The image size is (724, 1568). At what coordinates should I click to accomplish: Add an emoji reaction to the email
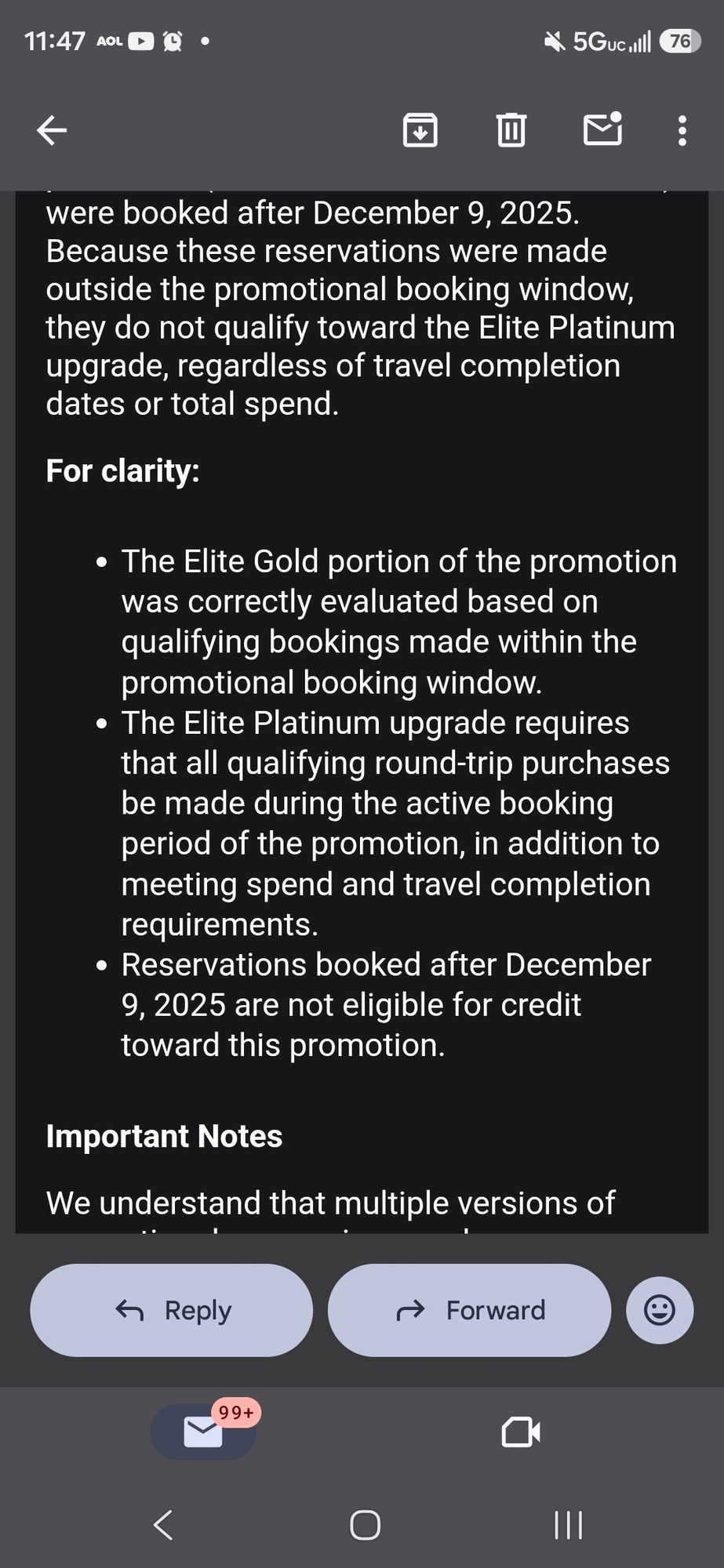pos(660,1310)
